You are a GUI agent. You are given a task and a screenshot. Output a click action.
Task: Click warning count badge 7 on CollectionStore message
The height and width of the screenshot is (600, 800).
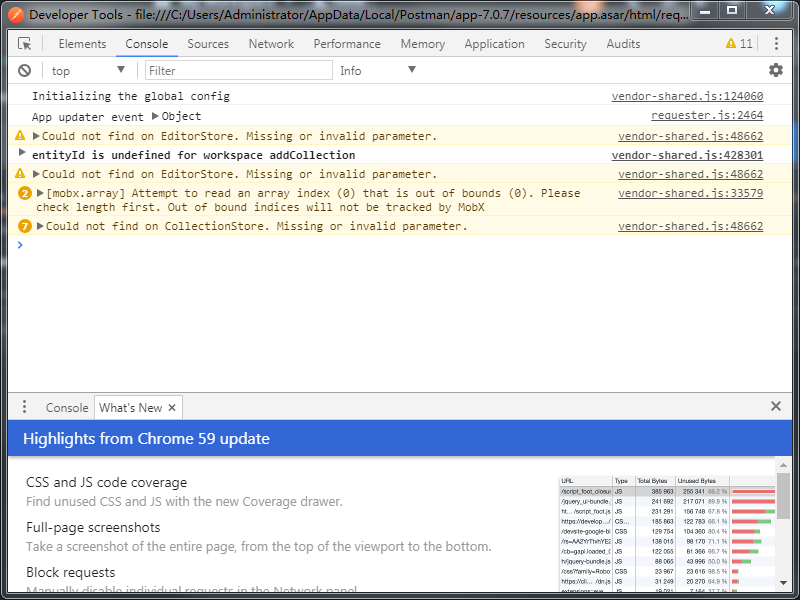pyautogui.click(x=24, y=226)
